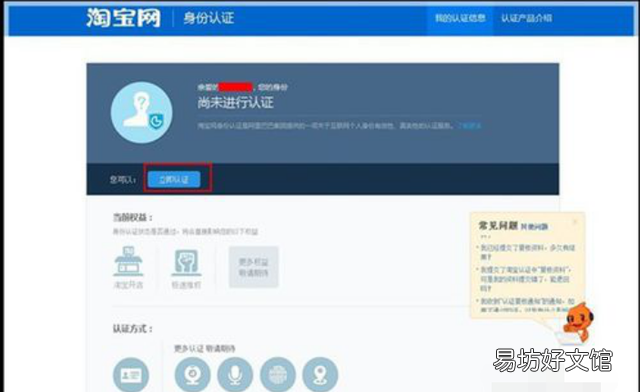Open the second question in 常见问题
Screen dimensions: 640x392
[x=526, y=279]
